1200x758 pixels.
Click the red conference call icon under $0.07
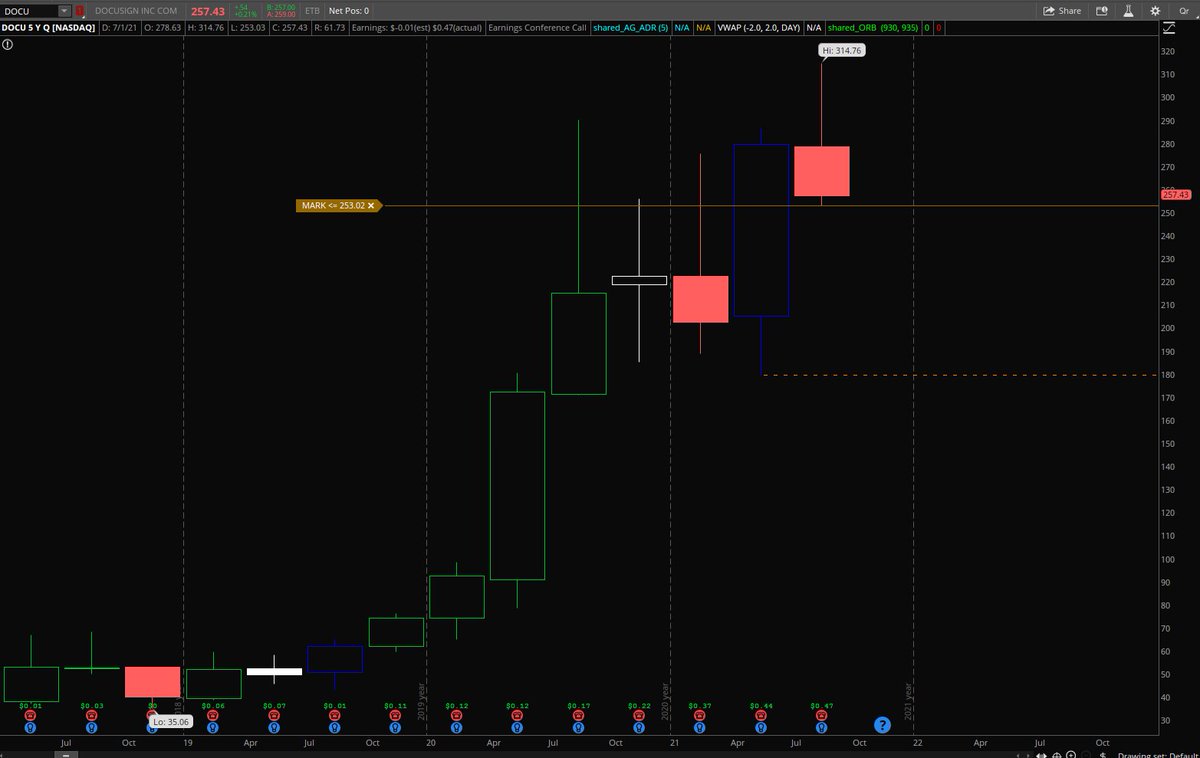click(x=274, y=715)
